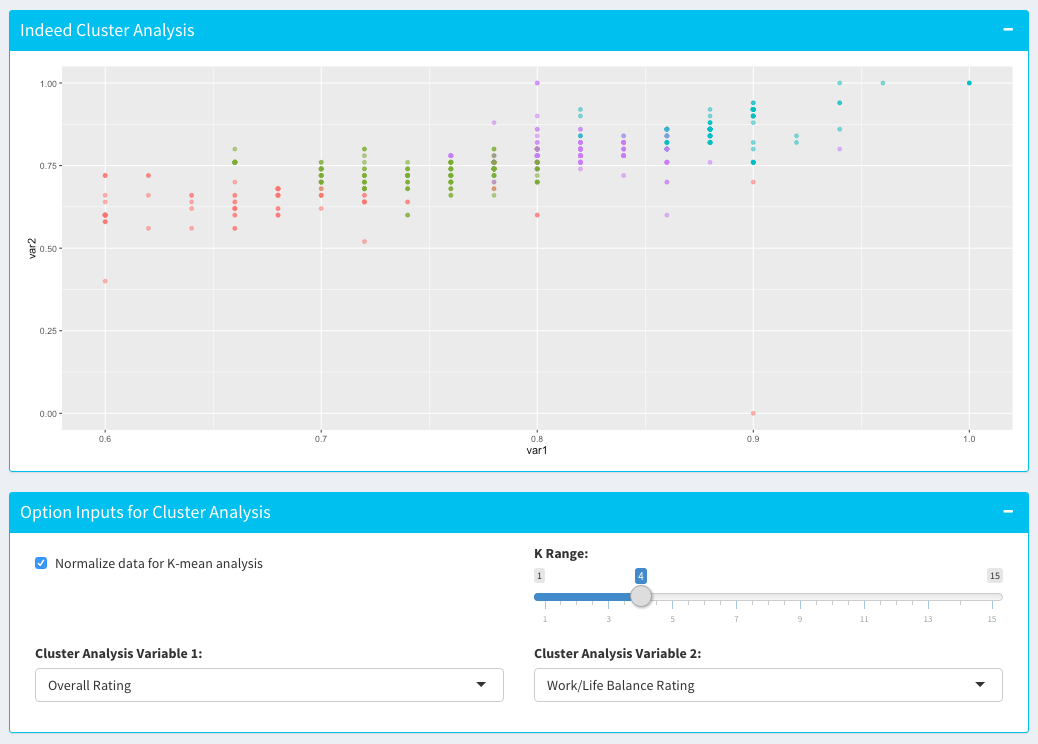Click the "Cluster Analysis Variable 2:" label
The width and height of the screenshot is (1038, 744).
(618, 653)
